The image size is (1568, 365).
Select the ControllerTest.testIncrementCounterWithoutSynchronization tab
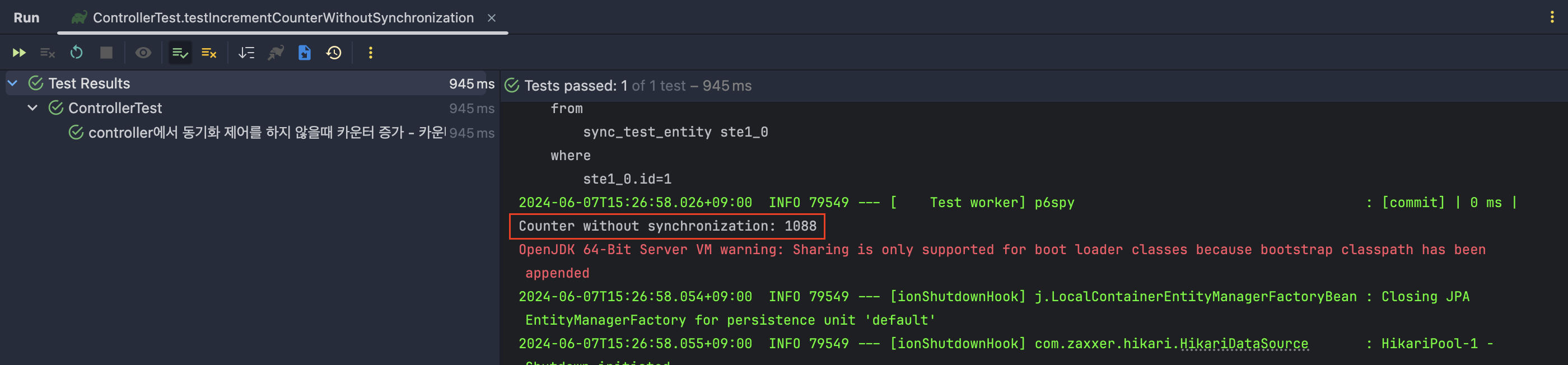[x=282, y=18]
